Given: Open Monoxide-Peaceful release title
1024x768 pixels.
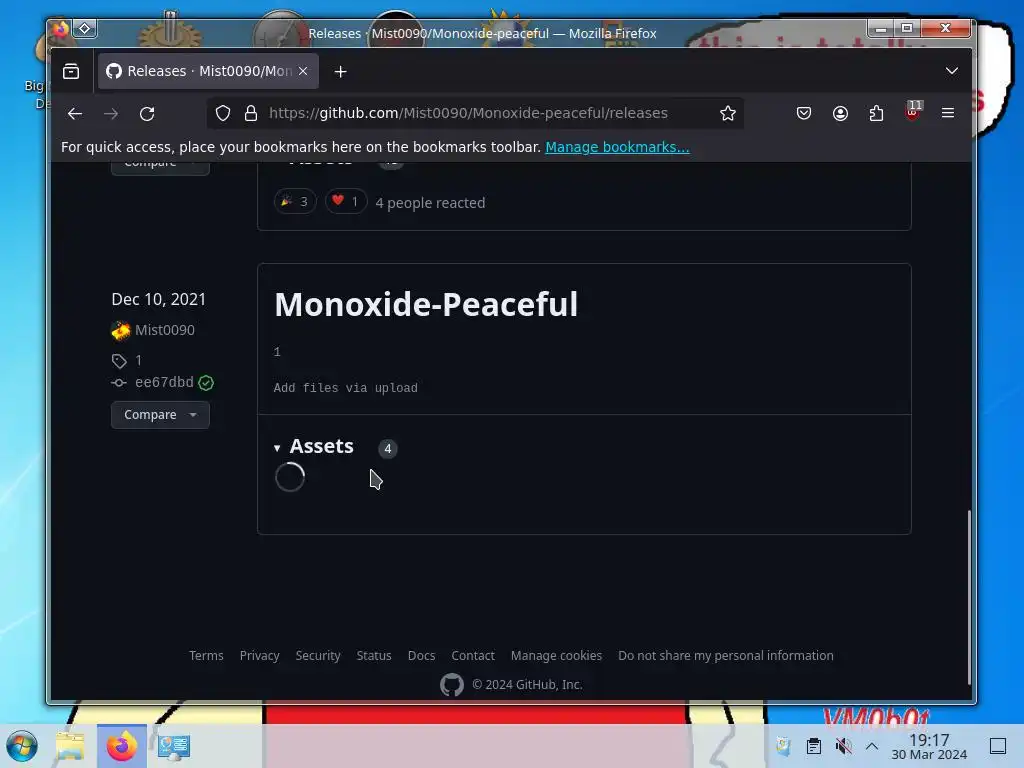Looking at the screenshot, I should tap(426, 304).
